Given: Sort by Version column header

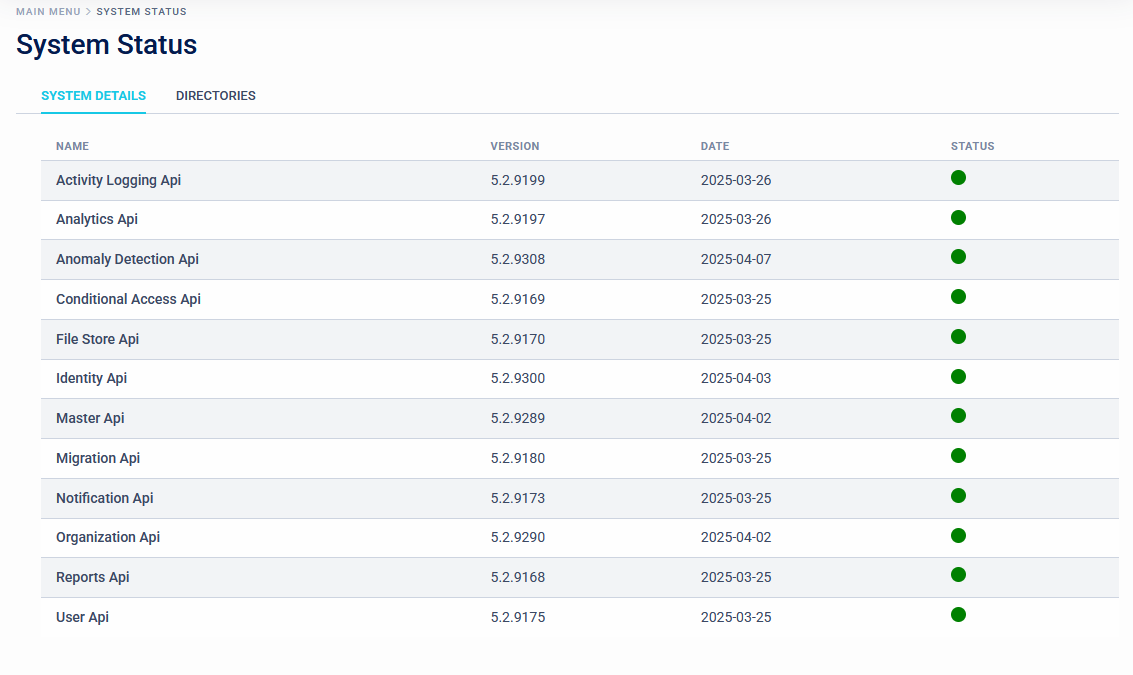Looking at the screenshot, I should (x=514, y=146).
